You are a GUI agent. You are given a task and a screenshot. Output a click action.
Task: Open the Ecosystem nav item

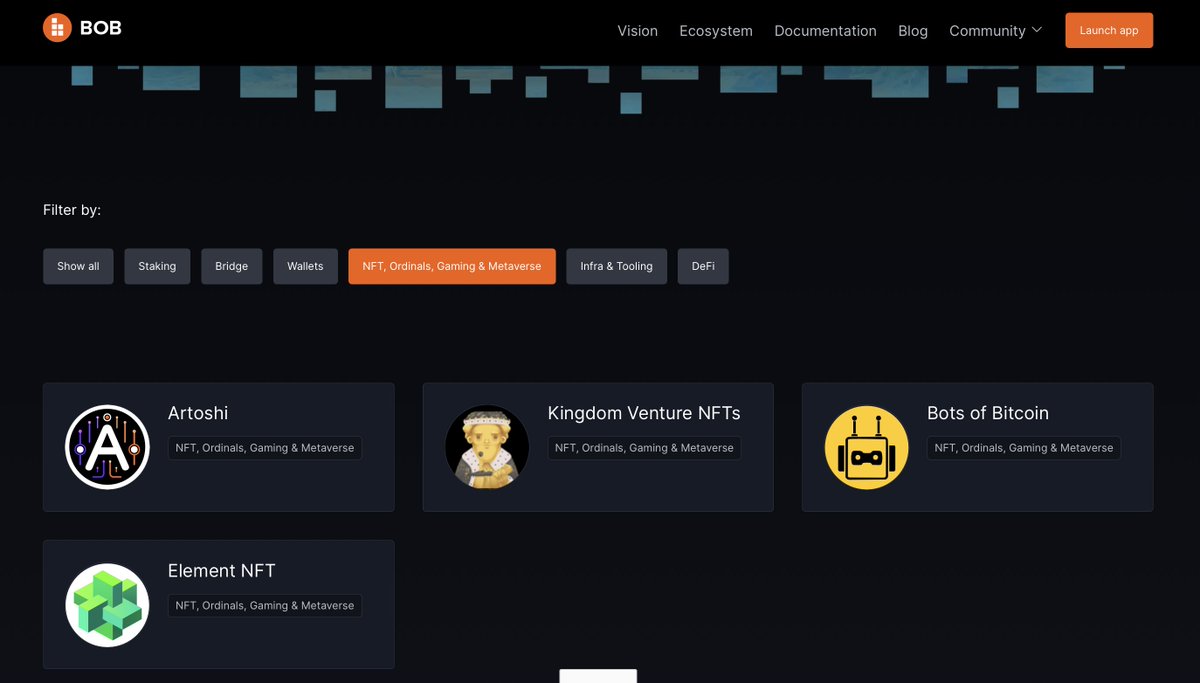coord(716,31)
